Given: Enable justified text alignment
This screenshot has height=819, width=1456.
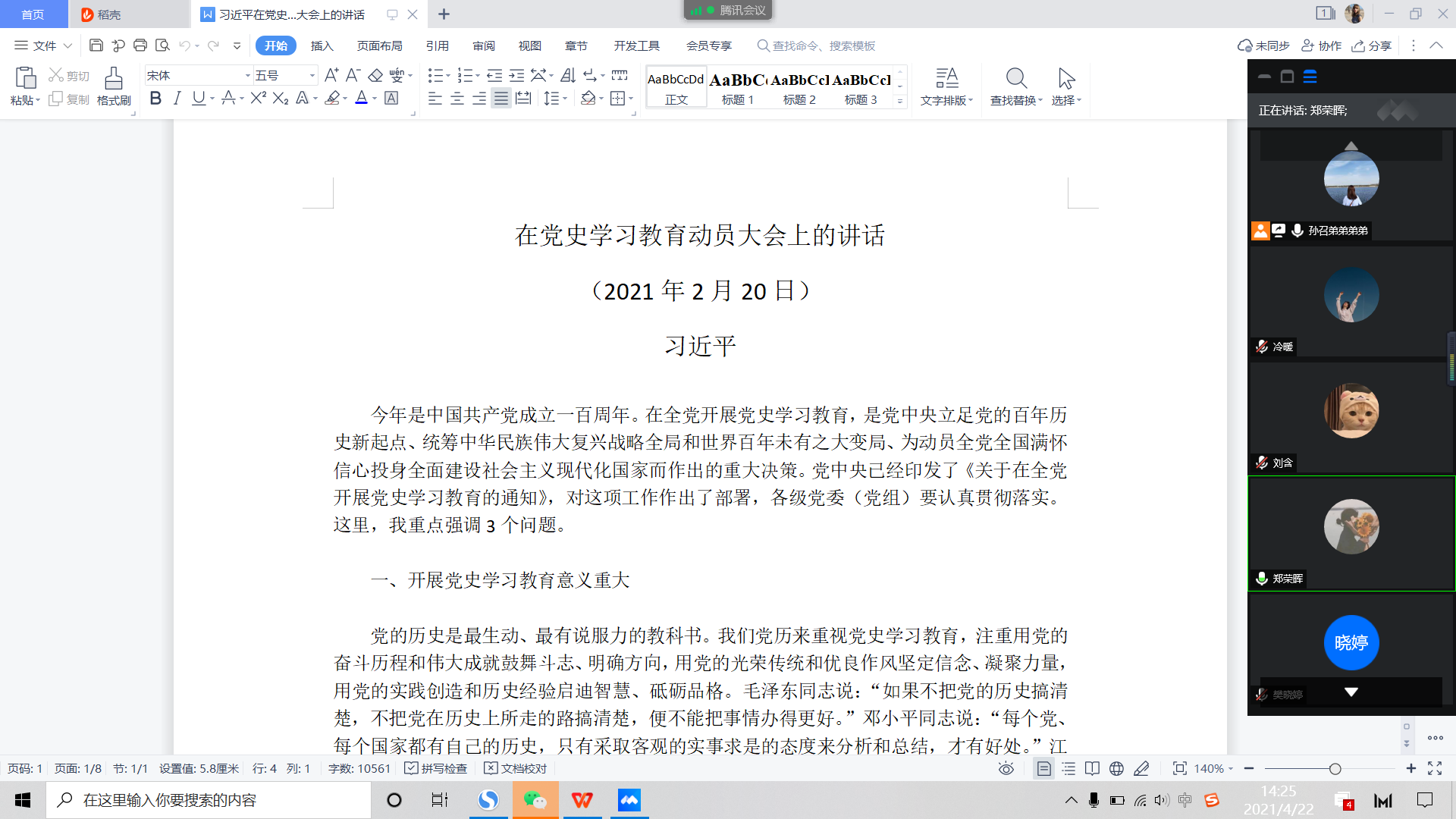Looking at the screenshot, I should [500, 98].
